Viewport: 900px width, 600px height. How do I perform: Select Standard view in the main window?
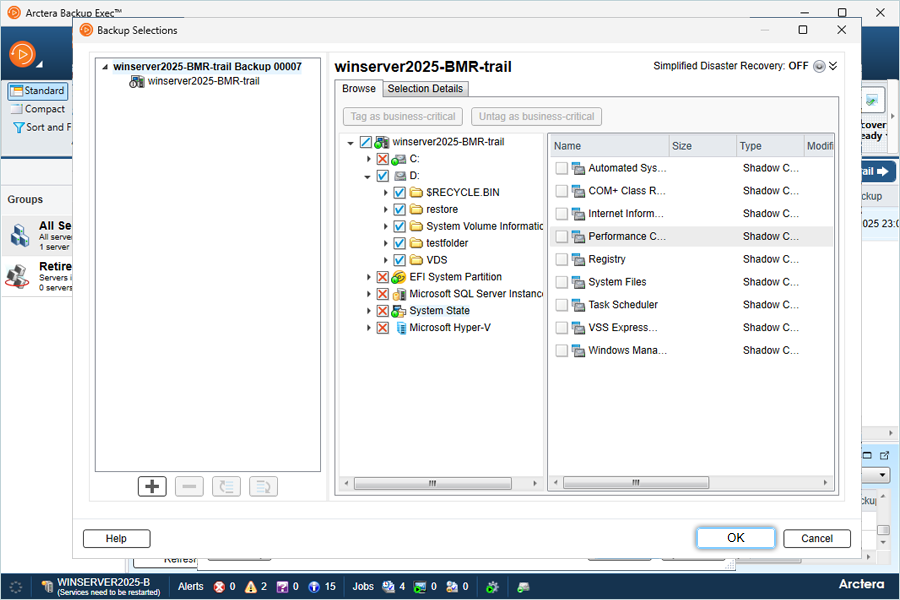[x=38, y=91]
